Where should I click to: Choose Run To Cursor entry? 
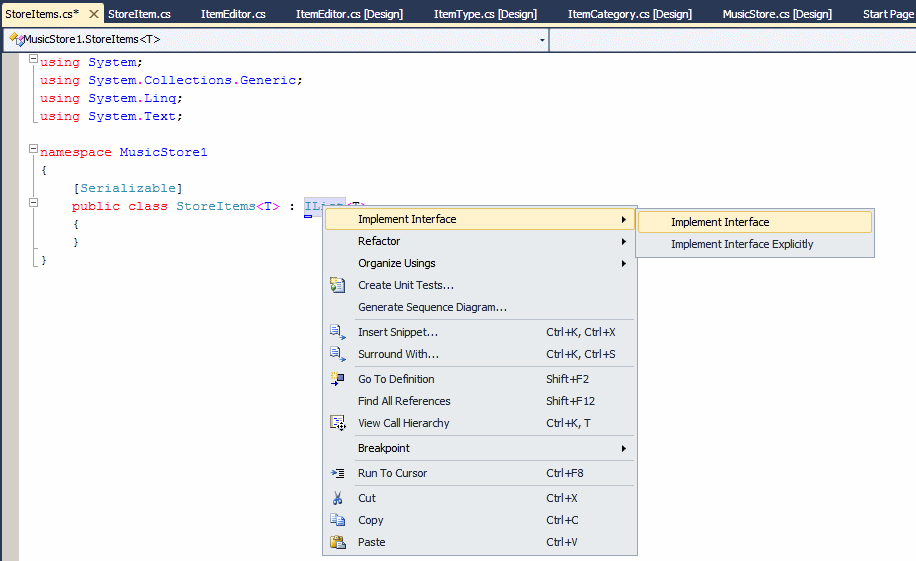coord(480,473)
